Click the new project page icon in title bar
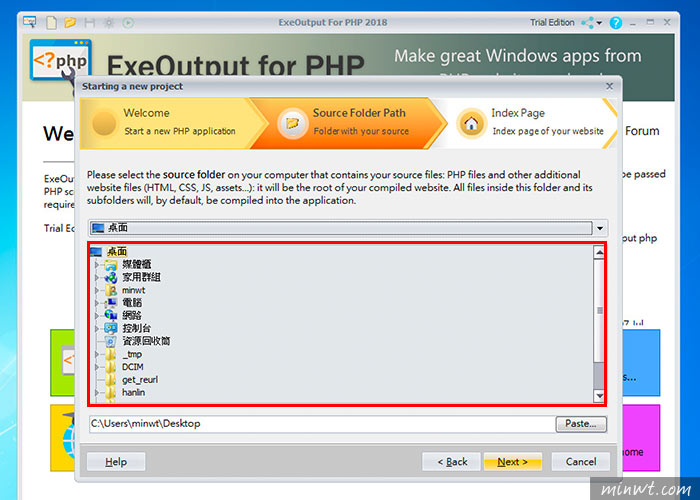Viewport: 700px width, 500px height. [51, 22]
